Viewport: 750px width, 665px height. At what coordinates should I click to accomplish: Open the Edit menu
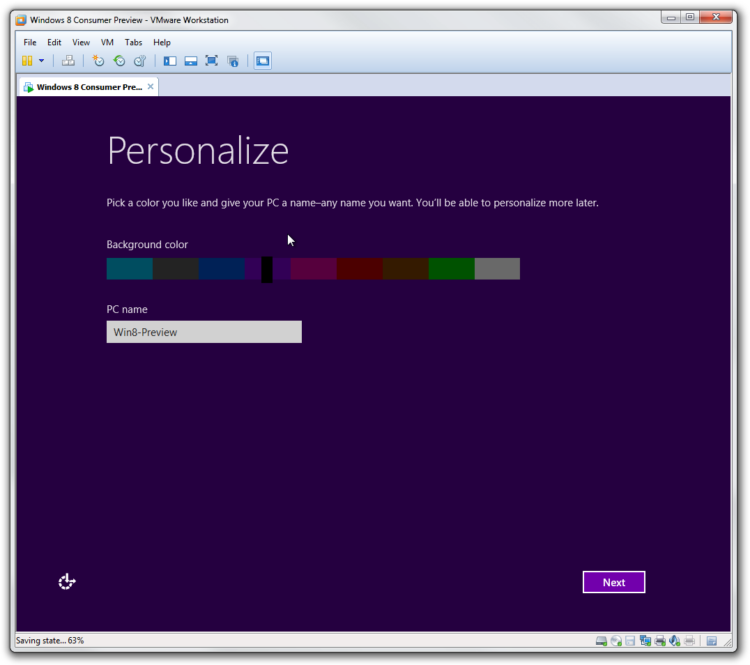tap(54, 42)
